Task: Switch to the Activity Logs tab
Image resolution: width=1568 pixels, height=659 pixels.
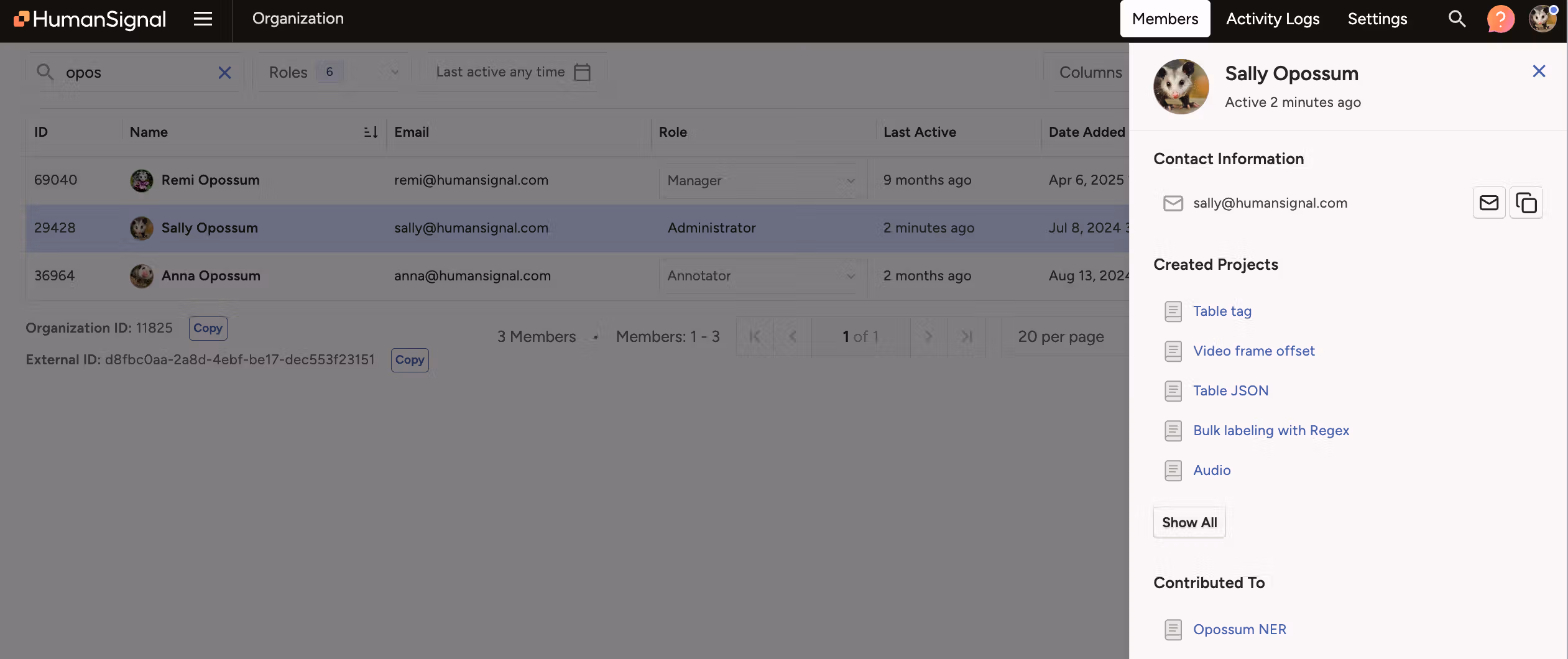Action: click(1272, 19)
